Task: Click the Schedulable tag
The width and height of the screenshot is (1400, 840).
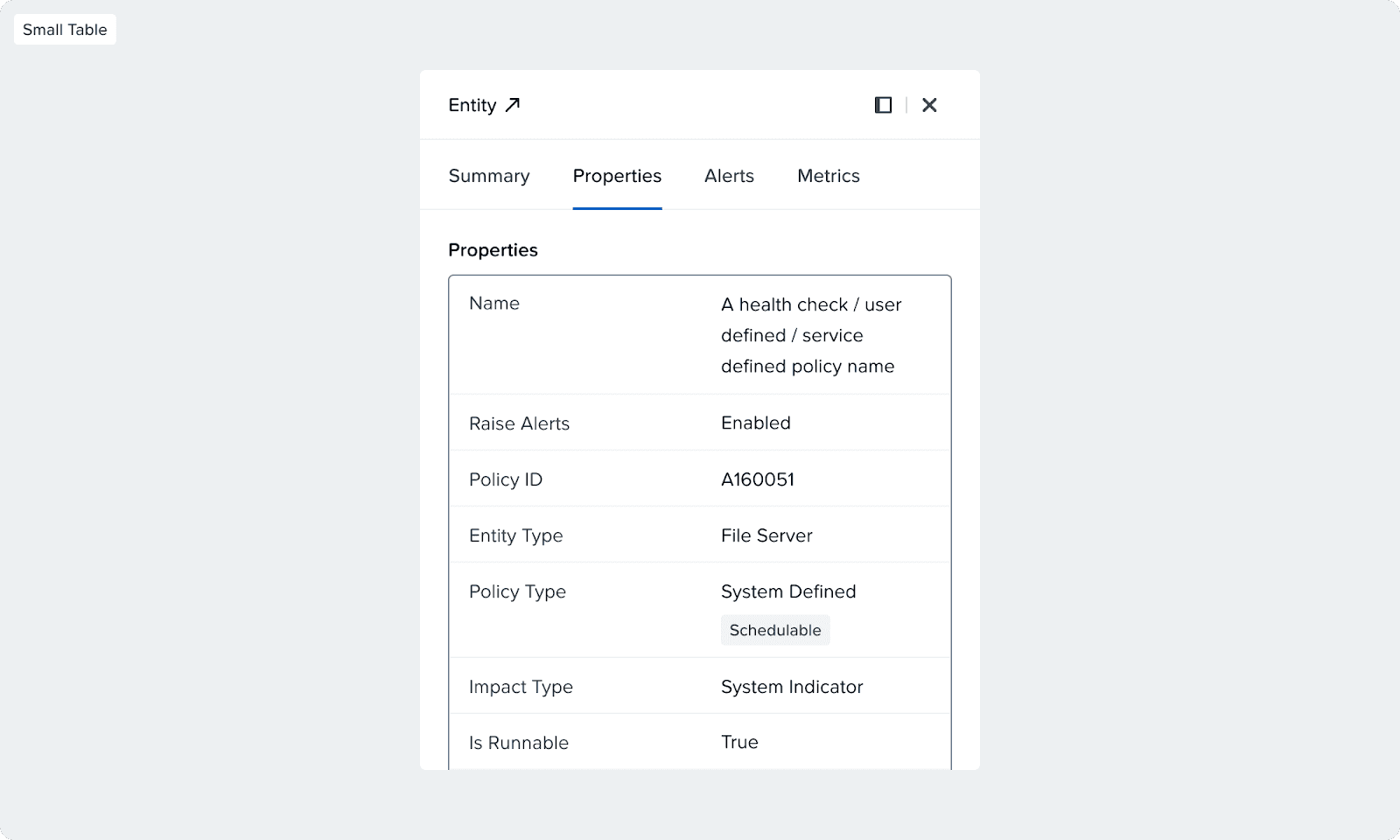Action: coord(775,630)
